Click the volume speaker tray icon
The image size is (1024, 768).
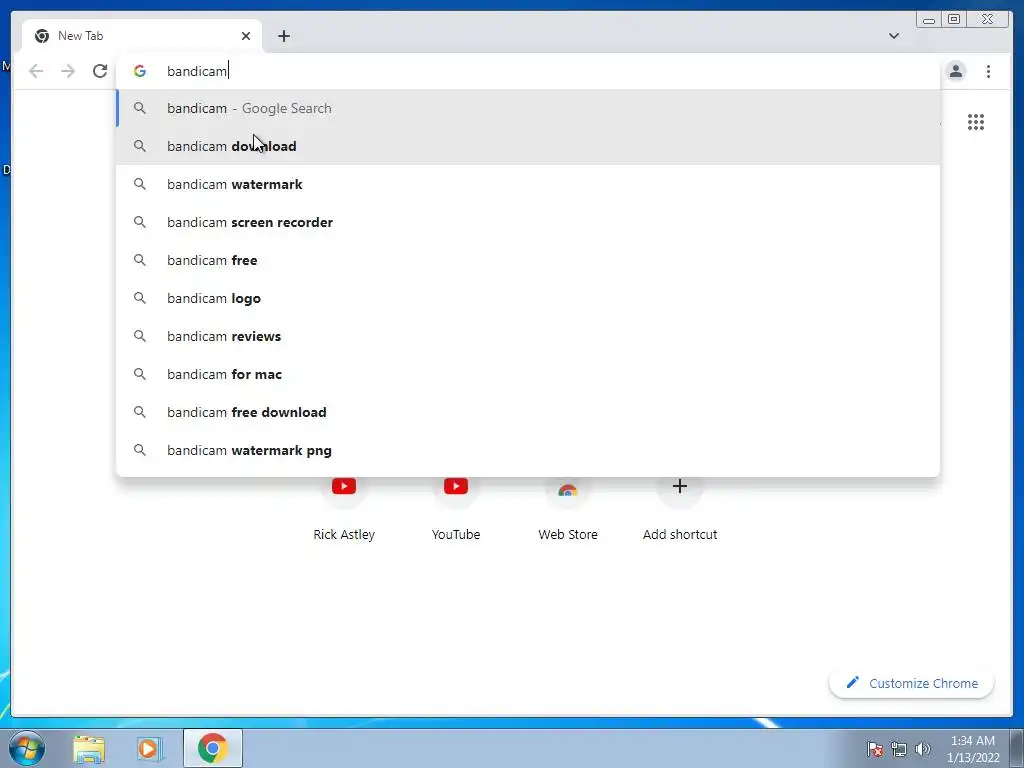coord(923,749)
